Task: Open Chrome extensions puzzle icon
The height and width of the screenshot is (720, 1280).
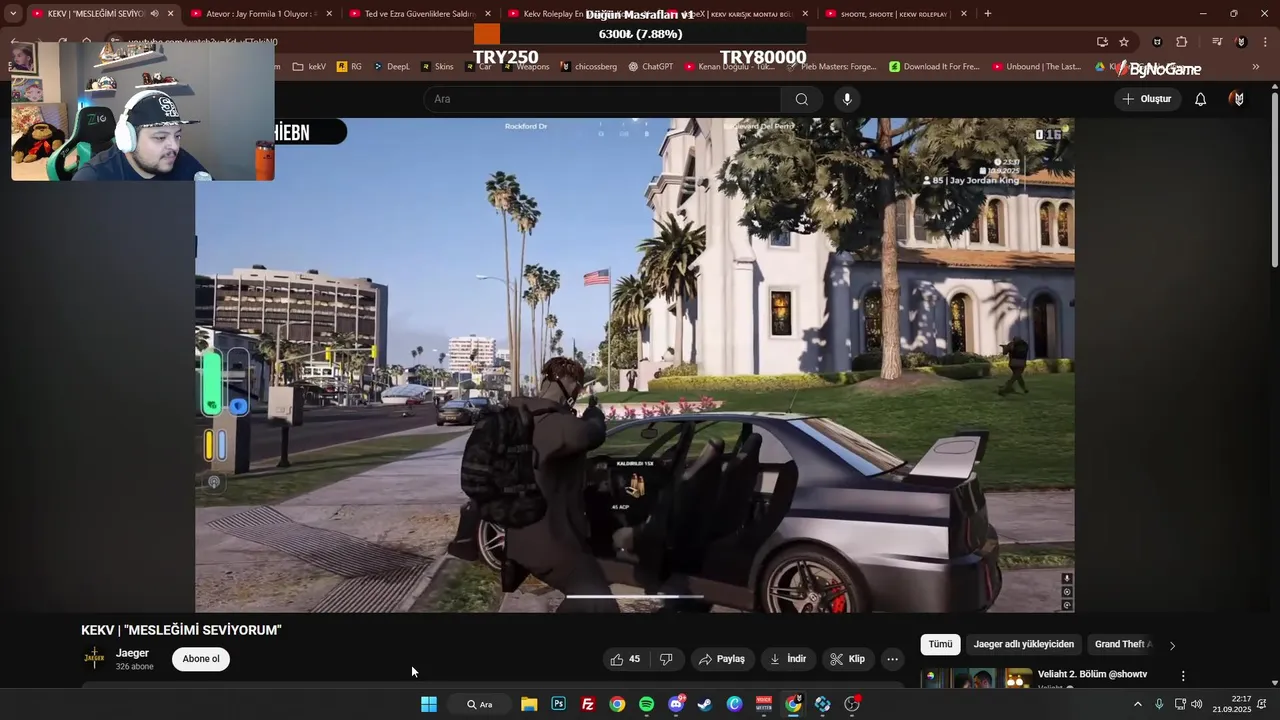Action: click(x=1181, y=42)
